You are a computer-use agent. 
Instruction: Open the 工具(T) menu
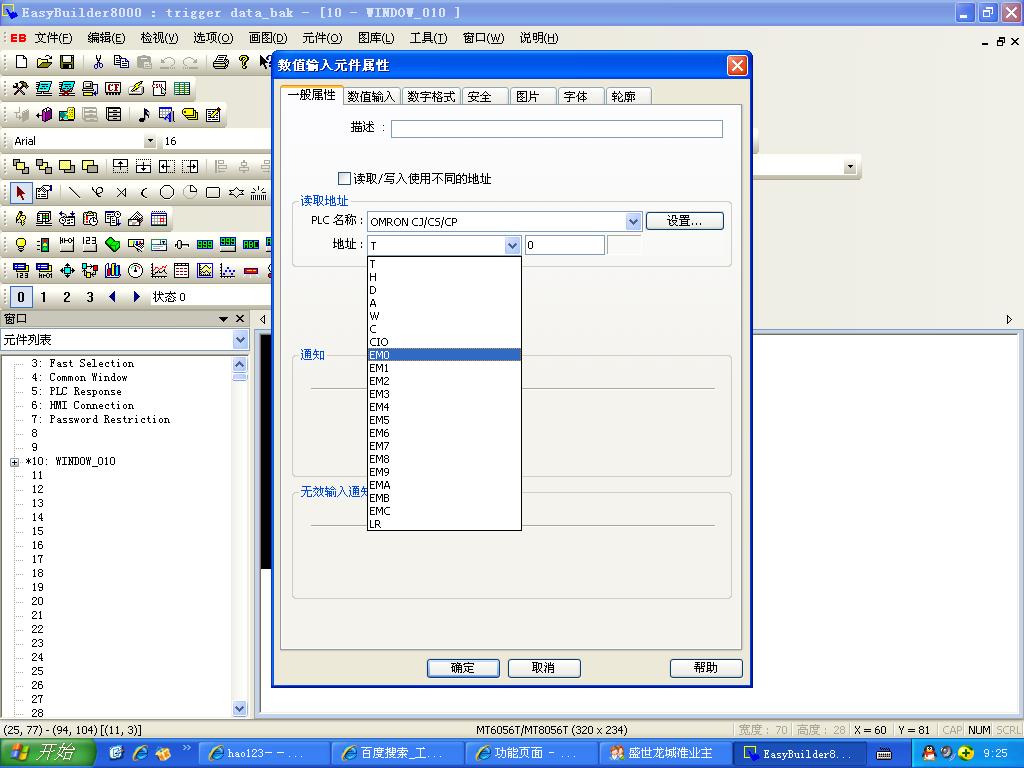click(428, 38)
